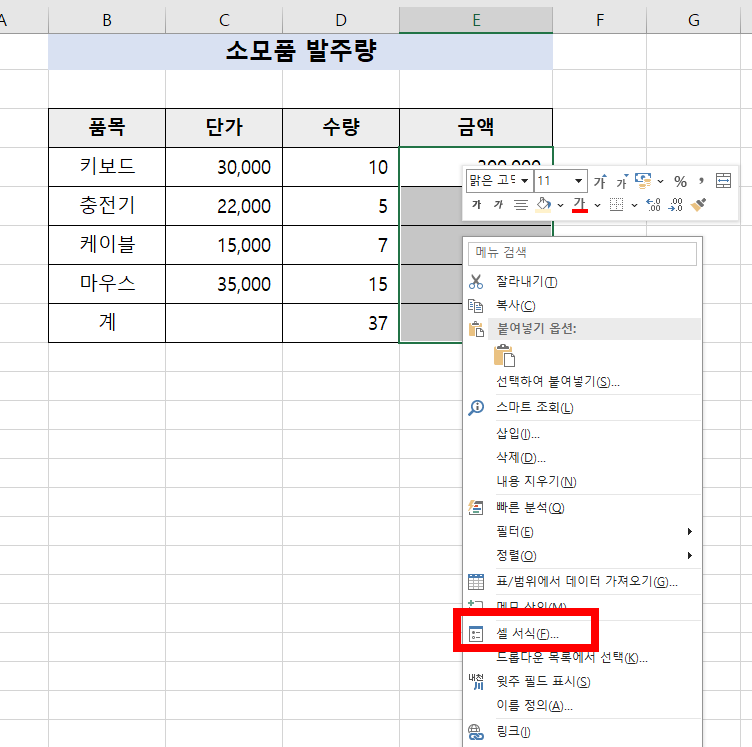The width and height of the screenshot is (752, 747).
Task: Decrease decimal places
Action: (x=675, y=205)
